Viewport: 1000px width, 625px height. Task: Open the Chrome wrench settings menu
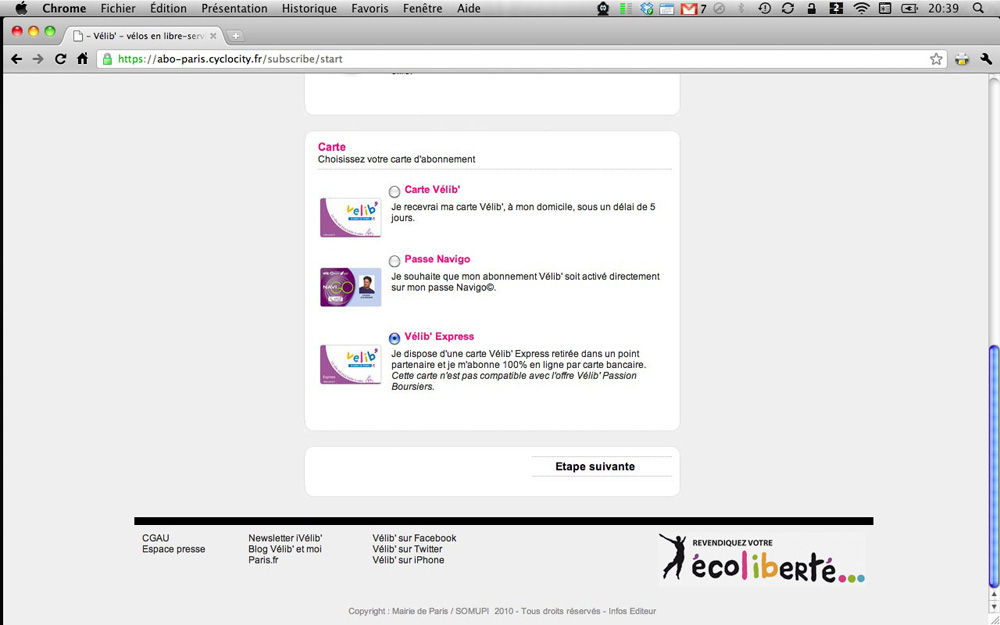point(986,59)
